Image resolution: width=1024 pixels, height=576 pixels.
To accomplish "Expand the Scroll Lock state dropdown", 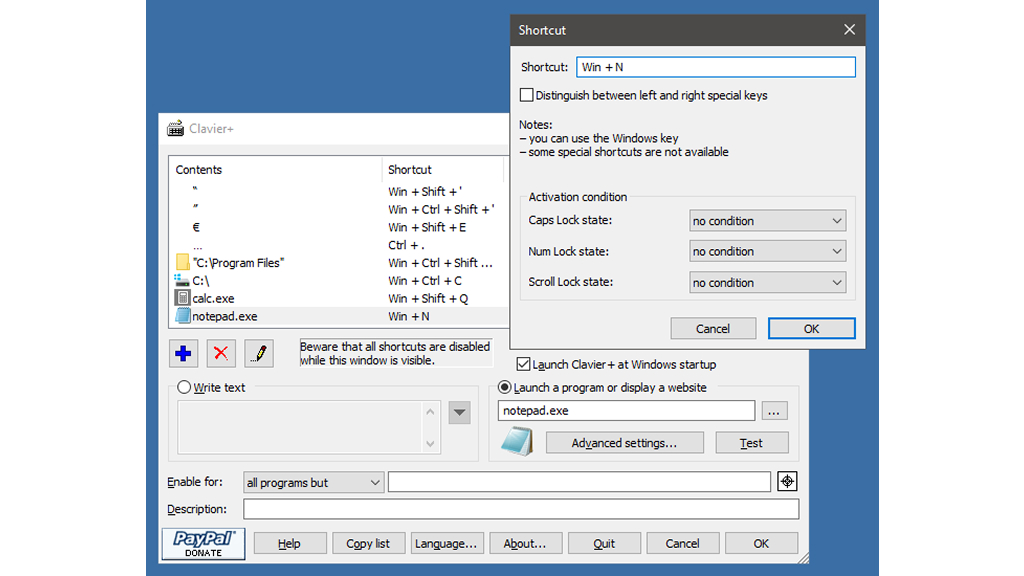I will [767, 283].
